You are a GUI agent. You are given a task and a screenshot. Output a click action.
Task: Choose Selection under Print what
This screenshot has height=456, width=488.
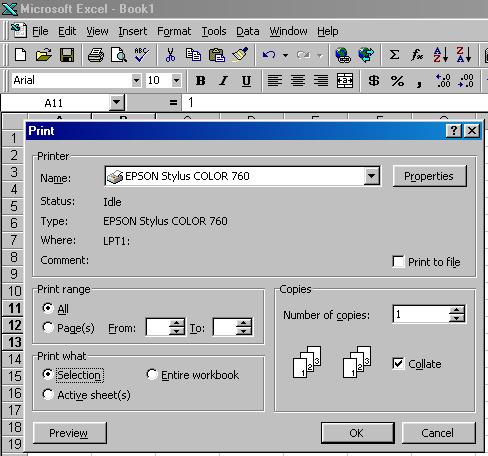tap(48, 374)
